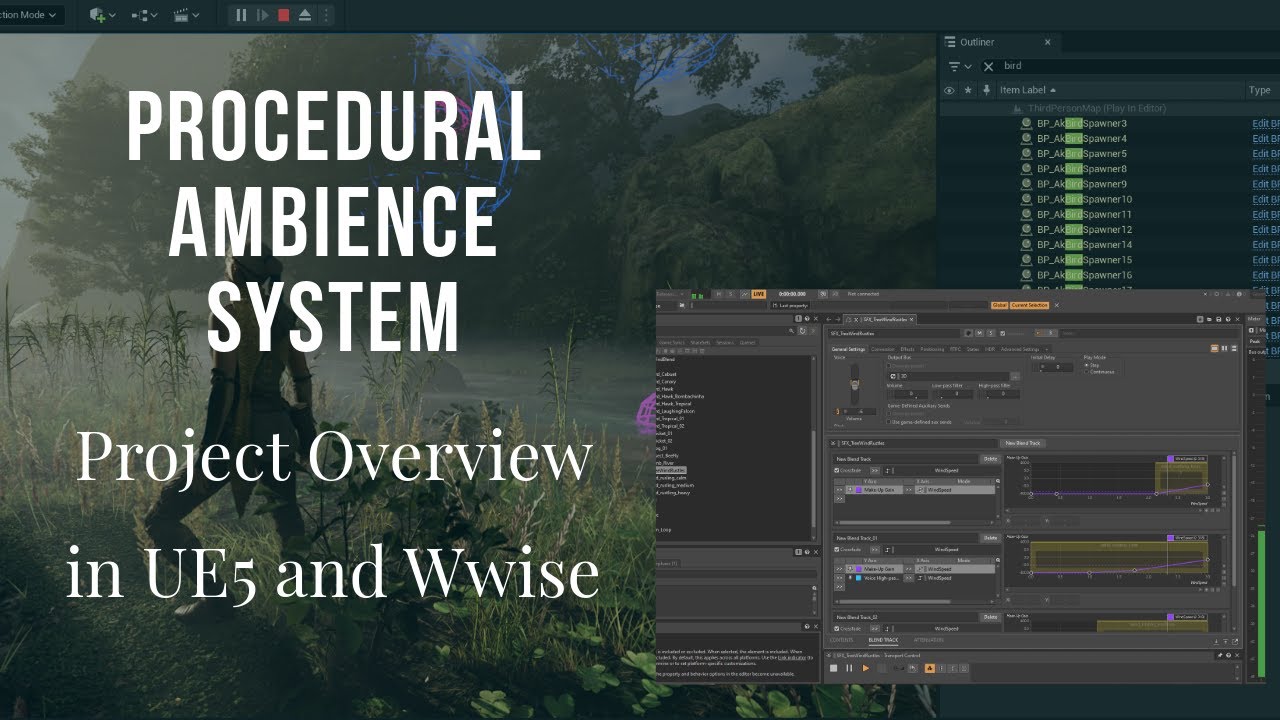The width and height of the screenshot is (1280, 720).
Task: Switch to BLEND TRACK tab at bottom
Action: (x=883, y=640)
